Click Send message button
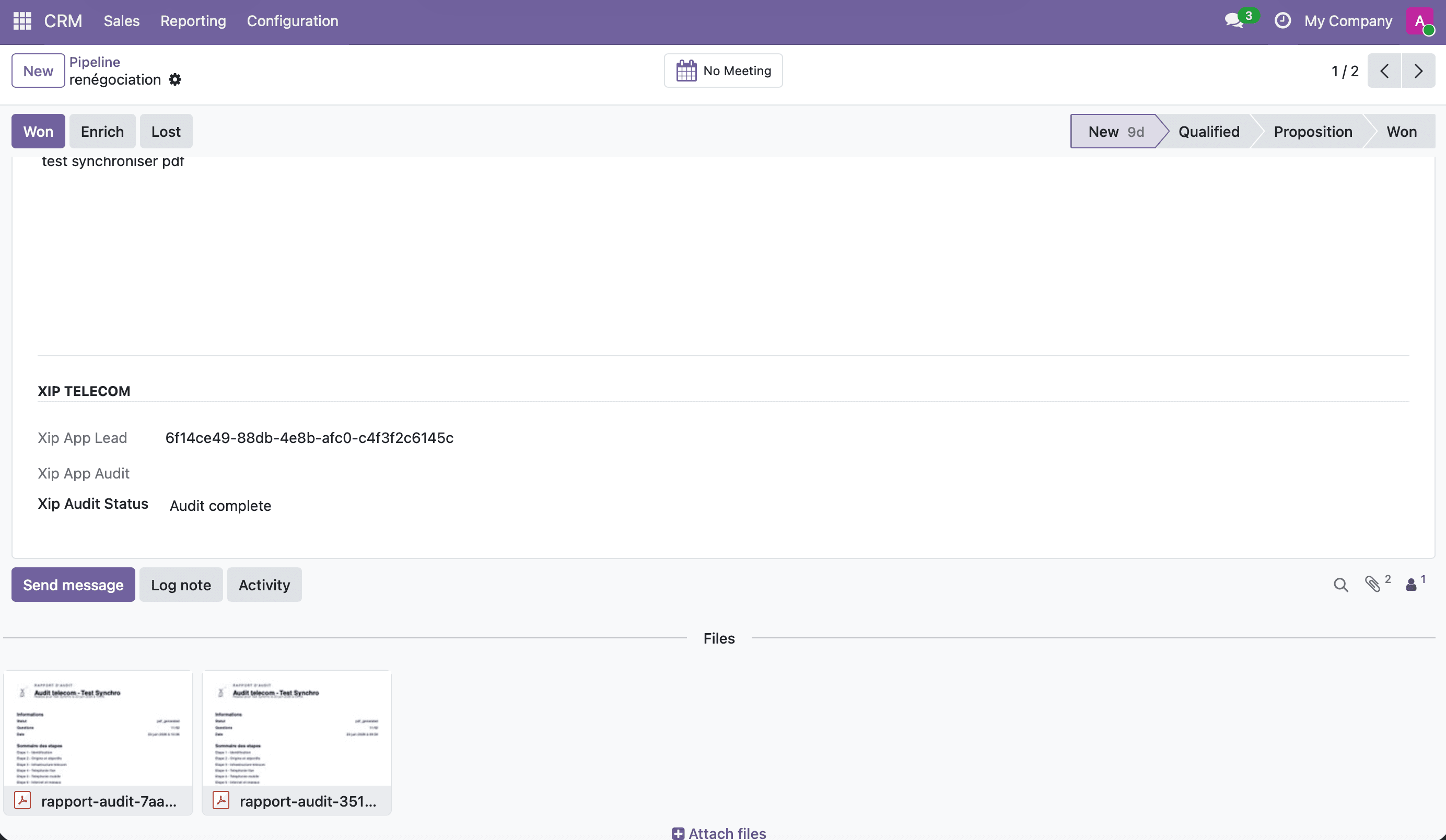 pos(74,585)
